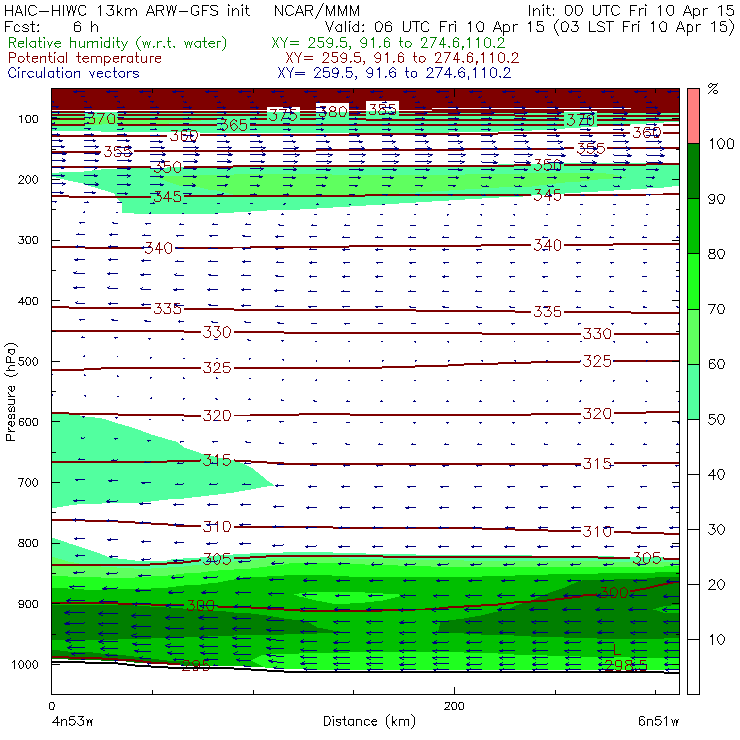Click the 'Pressure (hPa)' y-axis label

coord(10,392)
